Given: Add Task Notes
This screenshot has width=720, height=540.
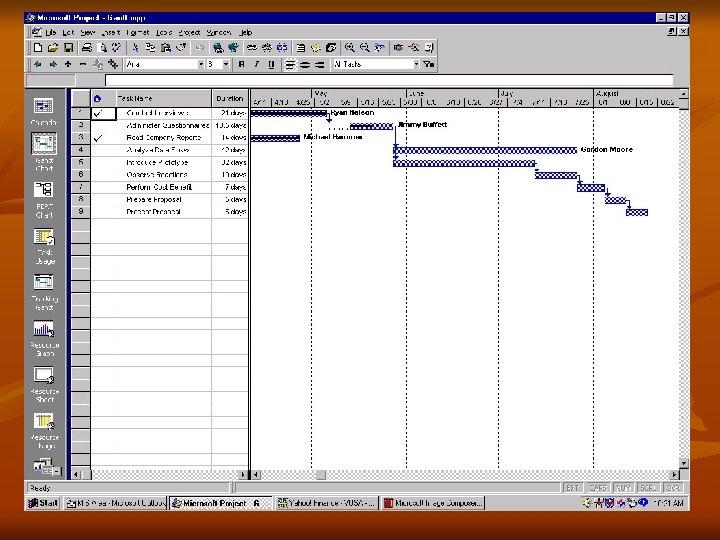Looking at the screenshot, I should pyautogui.click(x=316, y=48).
